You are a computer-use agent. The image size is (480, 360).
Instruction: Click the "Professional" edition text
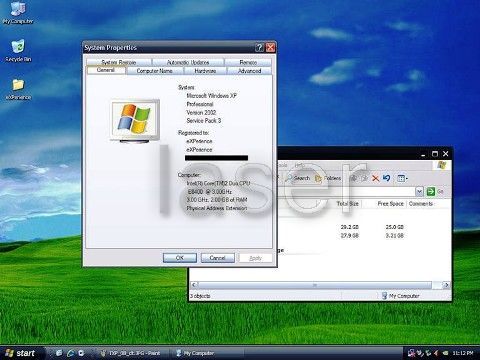pyautogui.click(x=200, y=104)
